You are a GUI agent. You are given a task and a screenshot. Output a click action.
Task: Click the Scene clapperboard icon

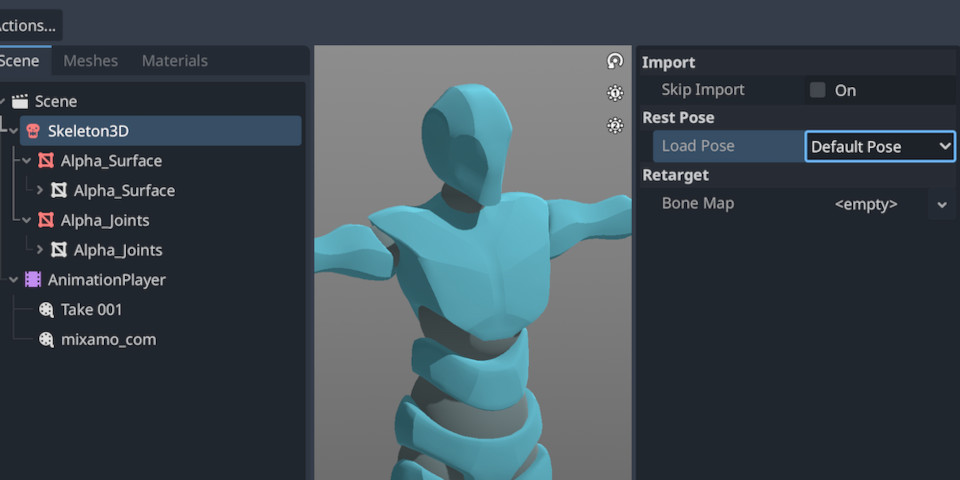point(20,101)
